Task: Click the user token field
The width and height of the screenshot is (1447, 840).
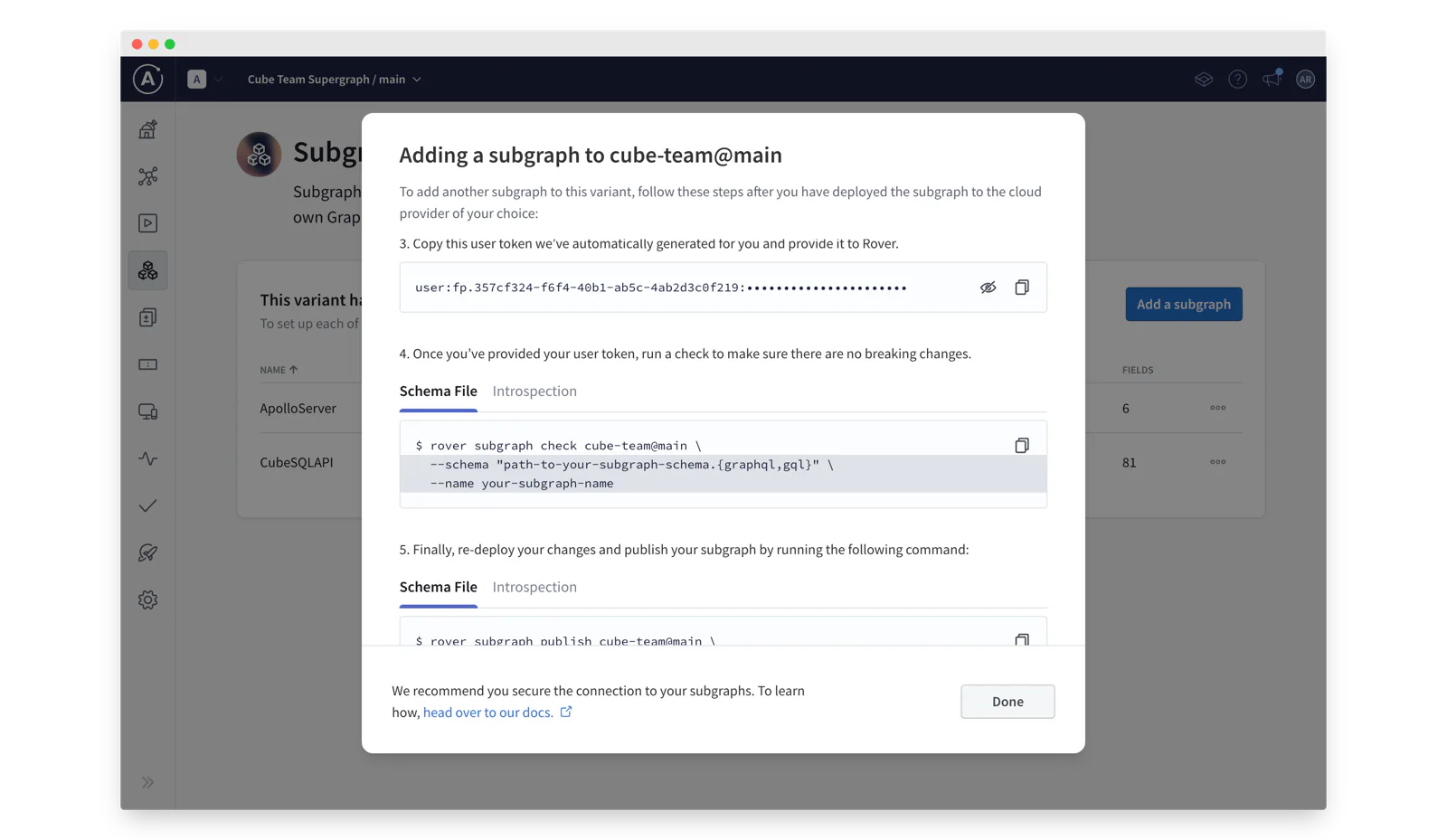Action: click(723, 288)
